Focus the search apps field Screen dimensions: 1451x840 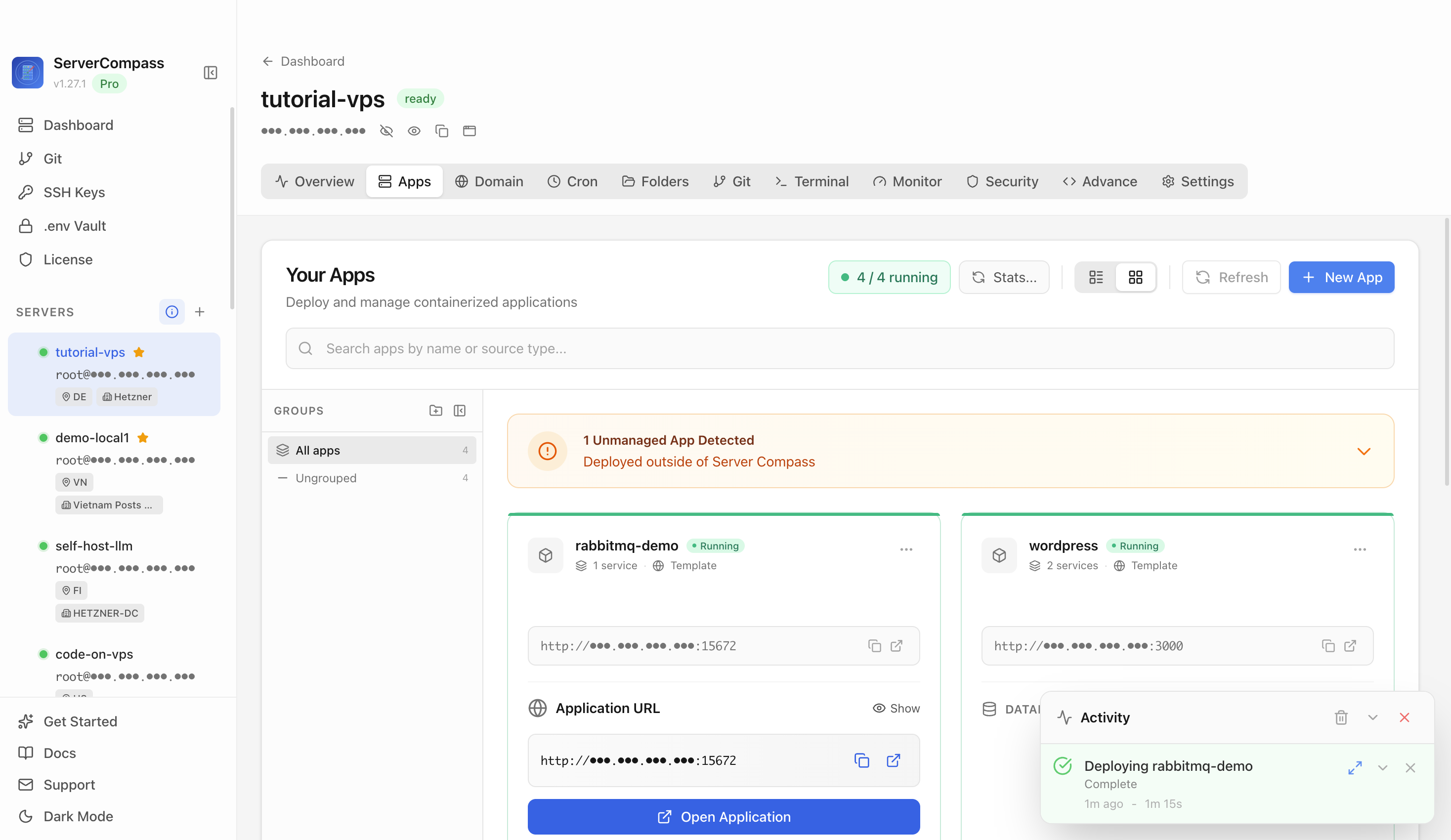pos(840,348)
